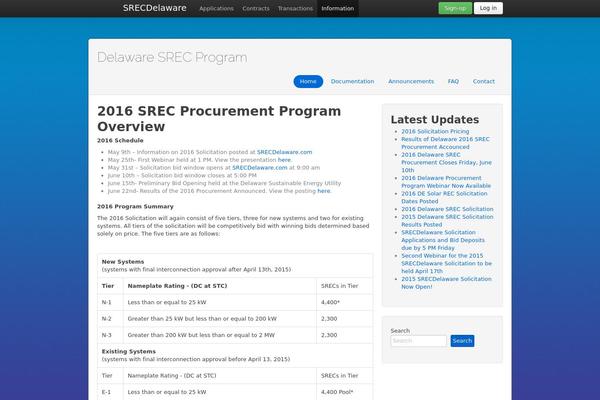Screen dimensions: 600x400
Task: Focus the Search text field
Action: 418,341
